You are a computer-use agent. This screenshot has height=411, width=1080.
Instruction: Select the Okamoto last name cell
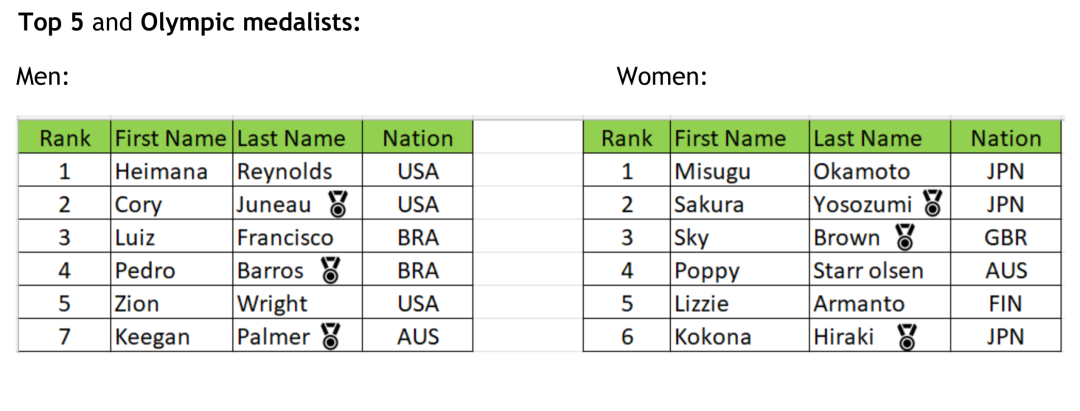(880, 171)
